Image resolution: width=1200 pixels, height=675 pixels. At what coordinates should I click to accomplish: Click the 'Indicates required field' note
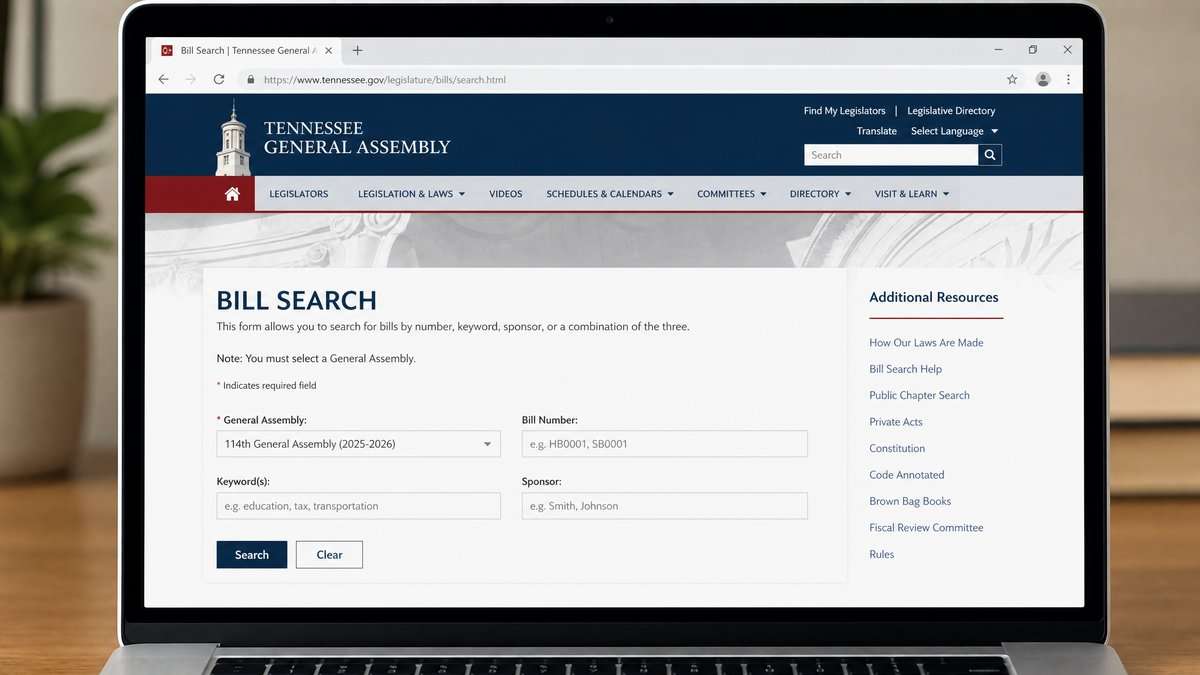[267, 385]
